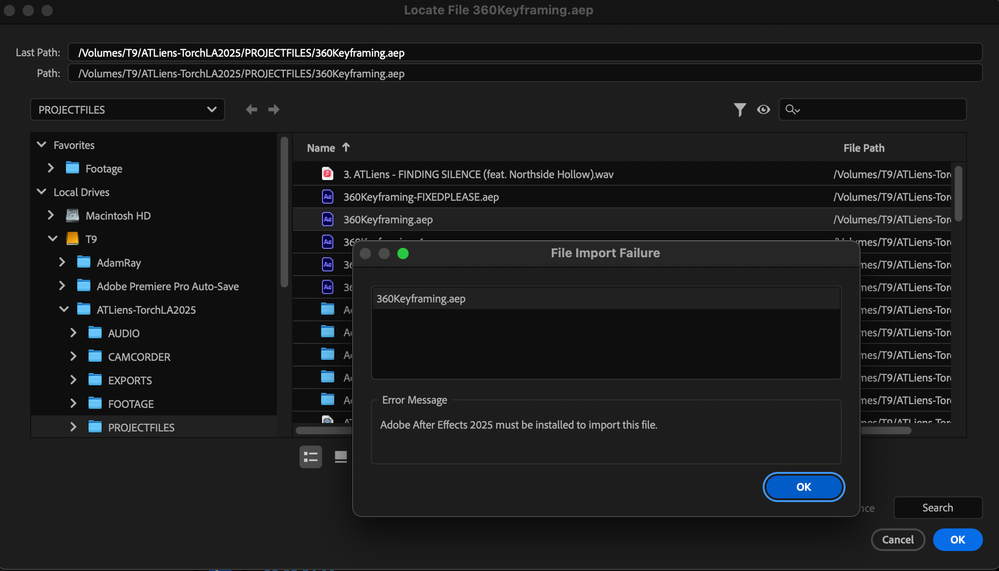
Task: Click the ATLiens-TorchLA2025 folder icon
Action: (x=83, y=310)
